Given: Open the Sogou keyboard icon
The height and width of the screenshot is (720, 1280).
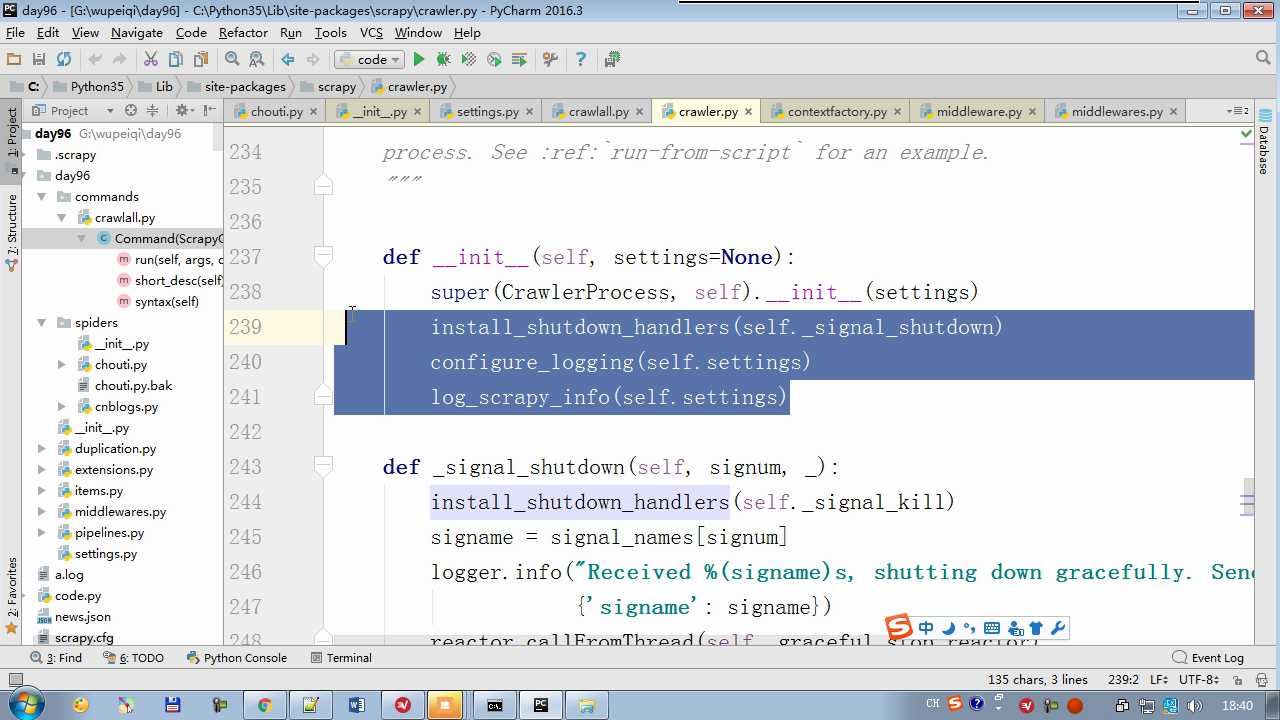Looking at the screenshot, I should coord(992,628).
